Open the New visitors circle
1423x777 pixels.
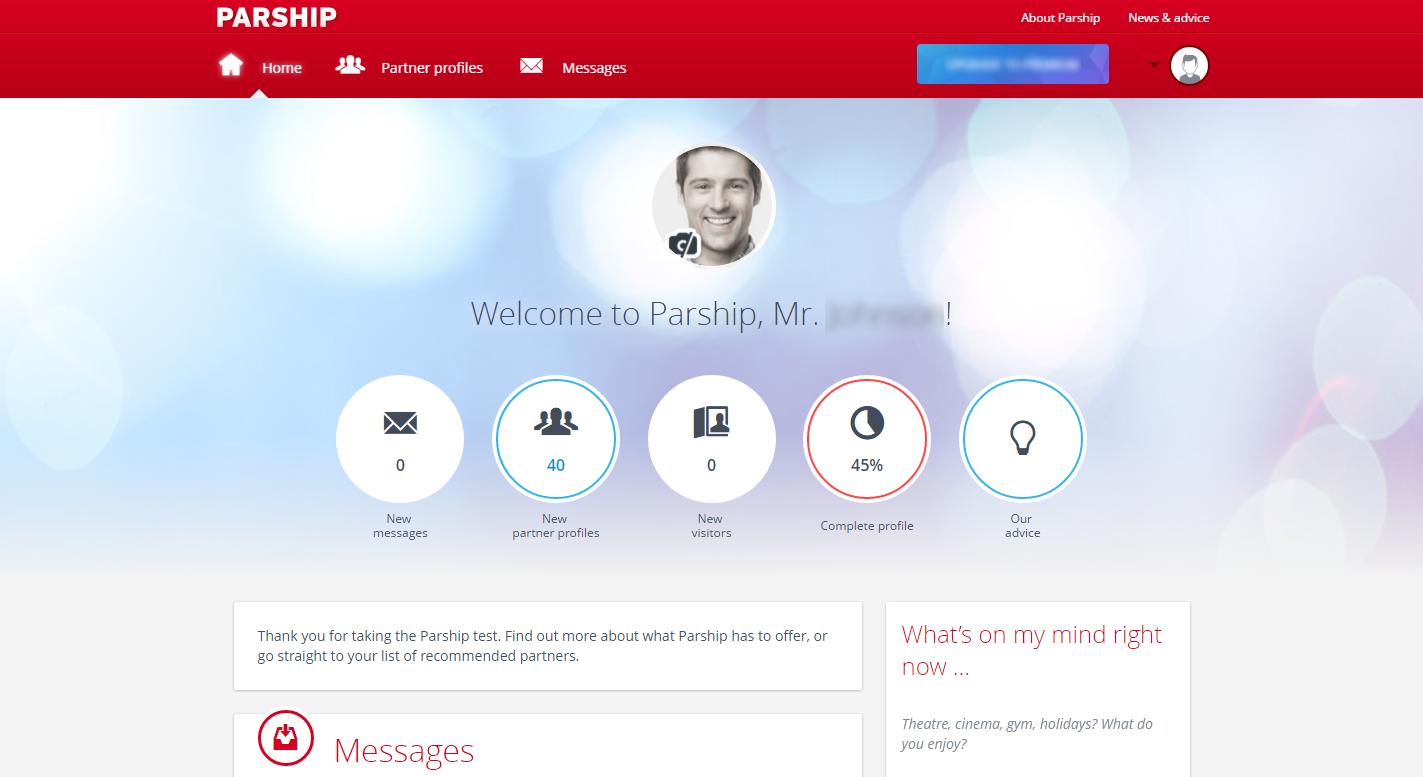[x=711, y=438]
